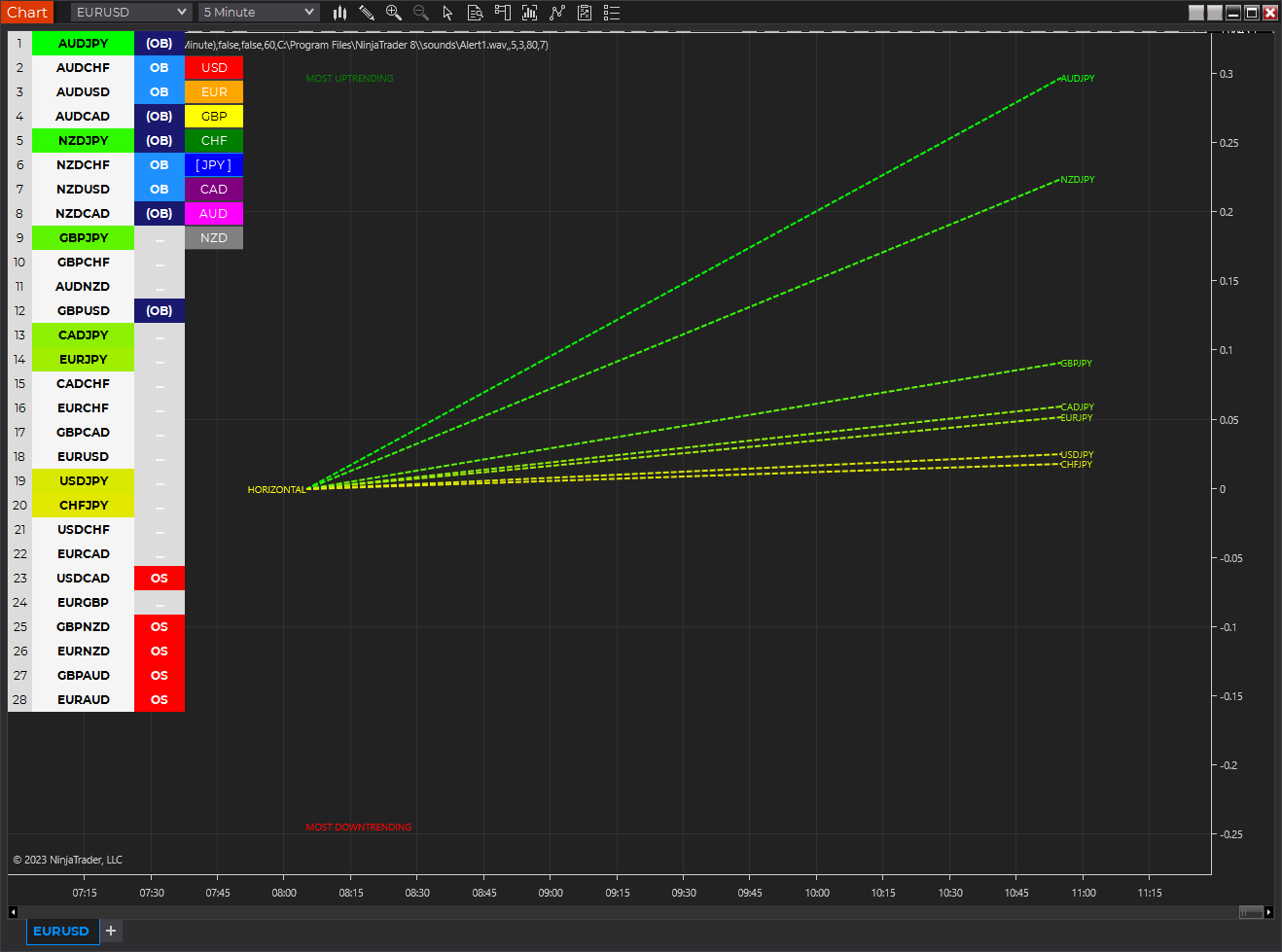Viewport: 1282px width, 952px height.
Task: Click the magenta AUD currency button
Action: coord(214,213)
